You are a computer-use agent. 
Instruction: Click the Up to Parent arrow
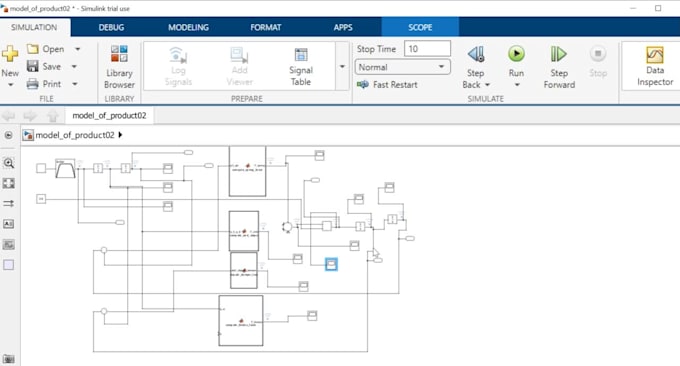(x=52, y=116)
